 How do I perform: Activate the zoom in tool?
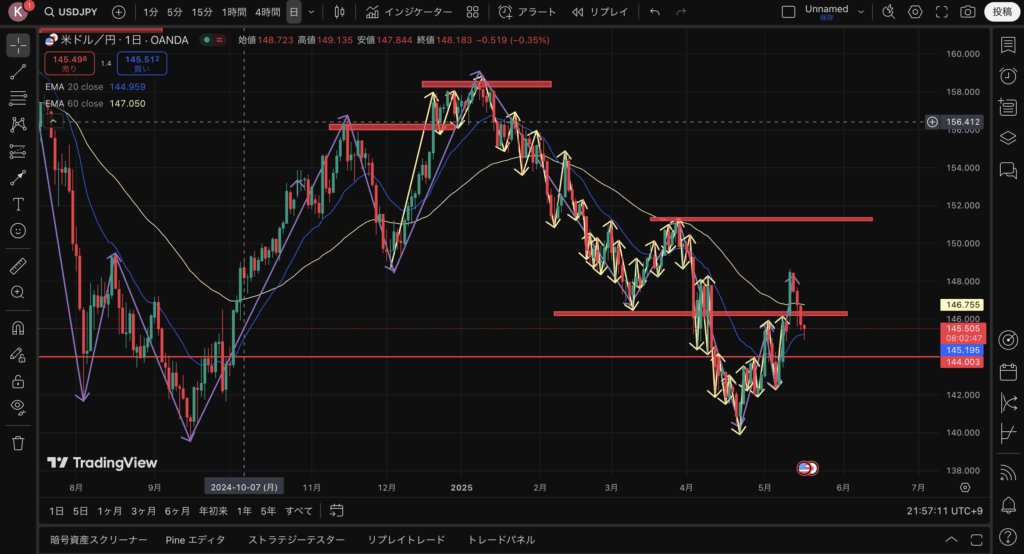[18, 293]
